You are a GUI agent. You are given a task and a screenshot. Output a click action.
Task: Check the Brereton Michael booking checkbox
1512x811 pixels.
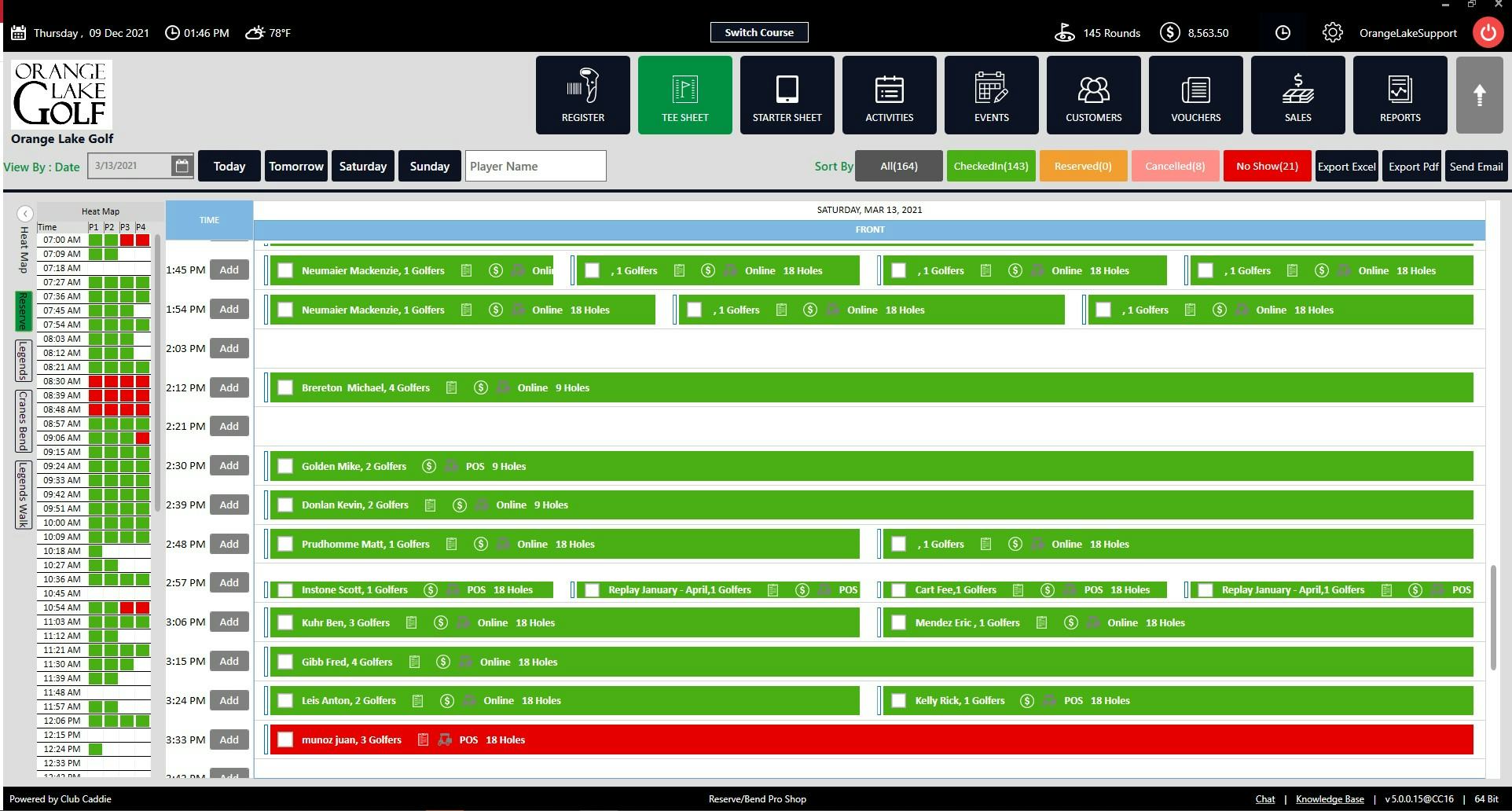coord(284,387)
